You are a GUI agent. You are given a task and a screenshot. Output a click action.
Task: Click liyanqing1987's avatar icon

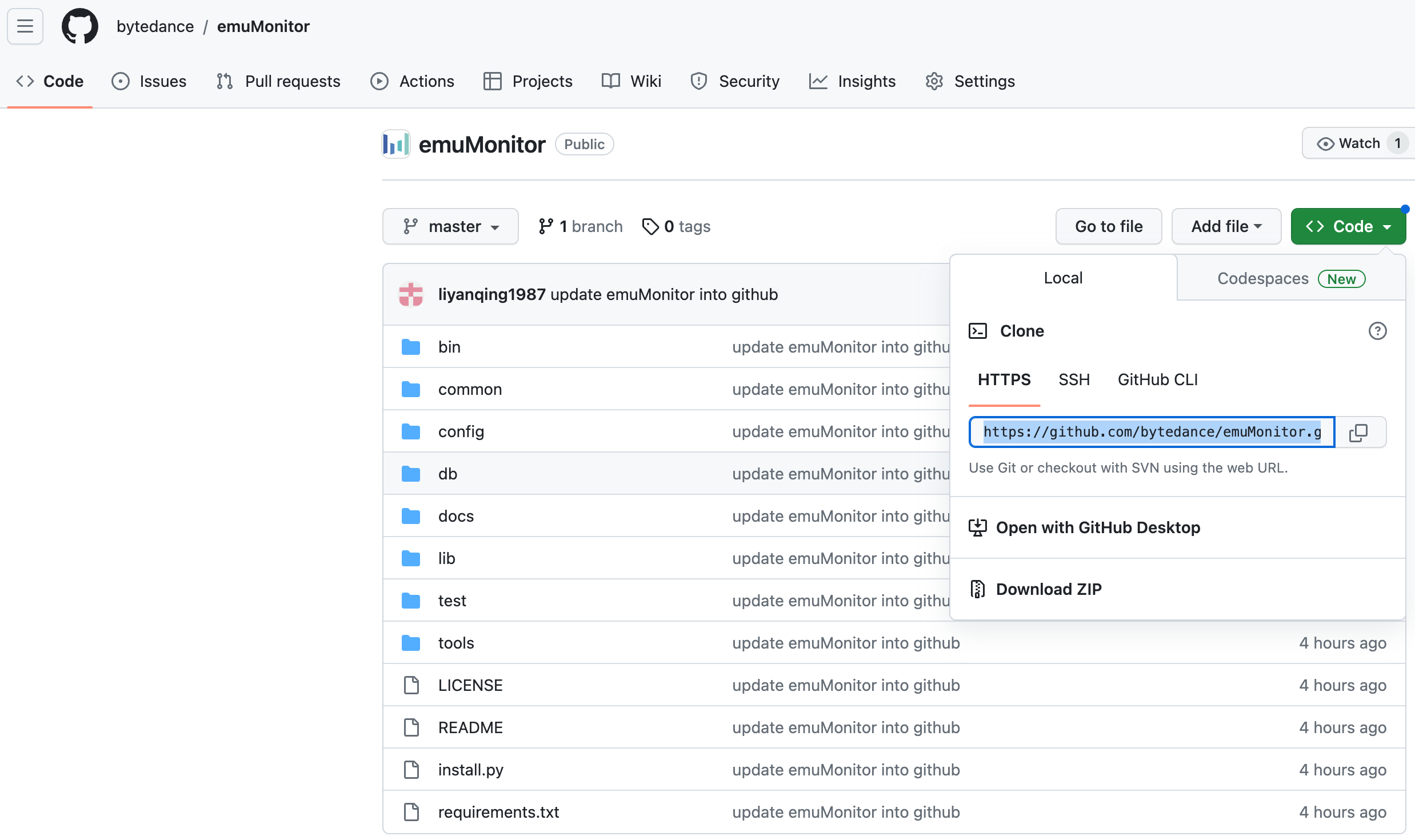[411, 294]
